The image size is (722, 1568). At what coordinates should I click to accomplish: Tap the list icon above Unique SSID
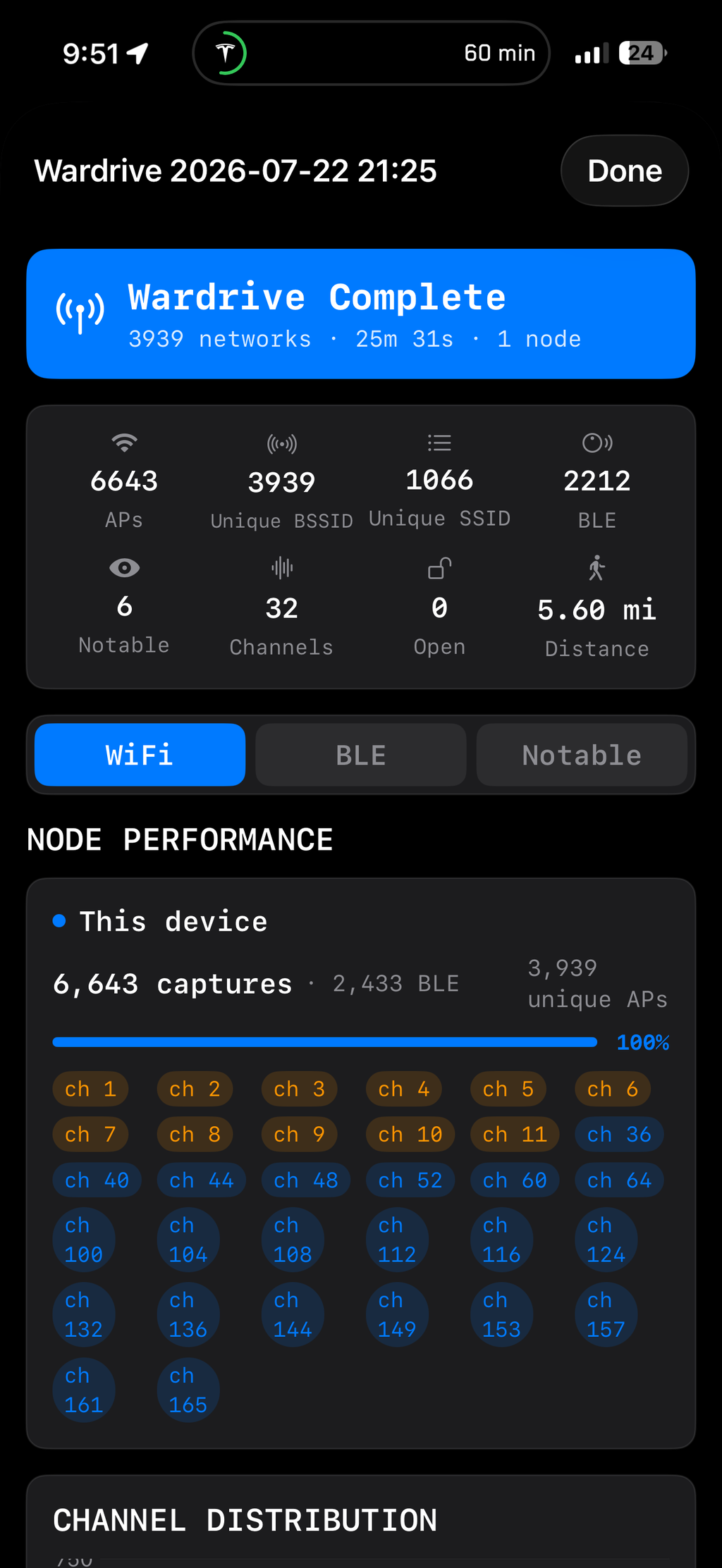[439, 443]
